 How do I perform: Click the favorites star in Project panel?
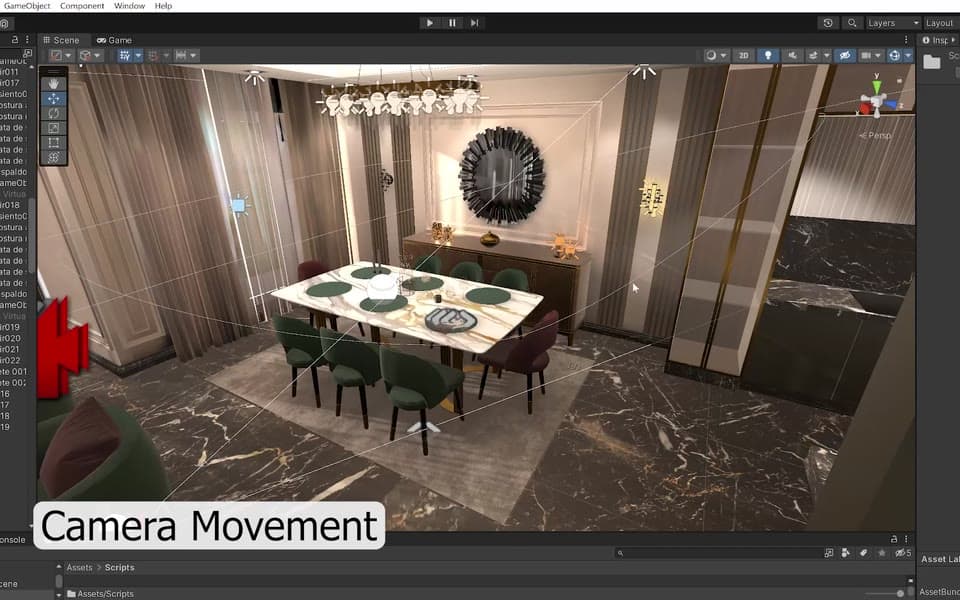pyautogui.click(x=882, y=553)
